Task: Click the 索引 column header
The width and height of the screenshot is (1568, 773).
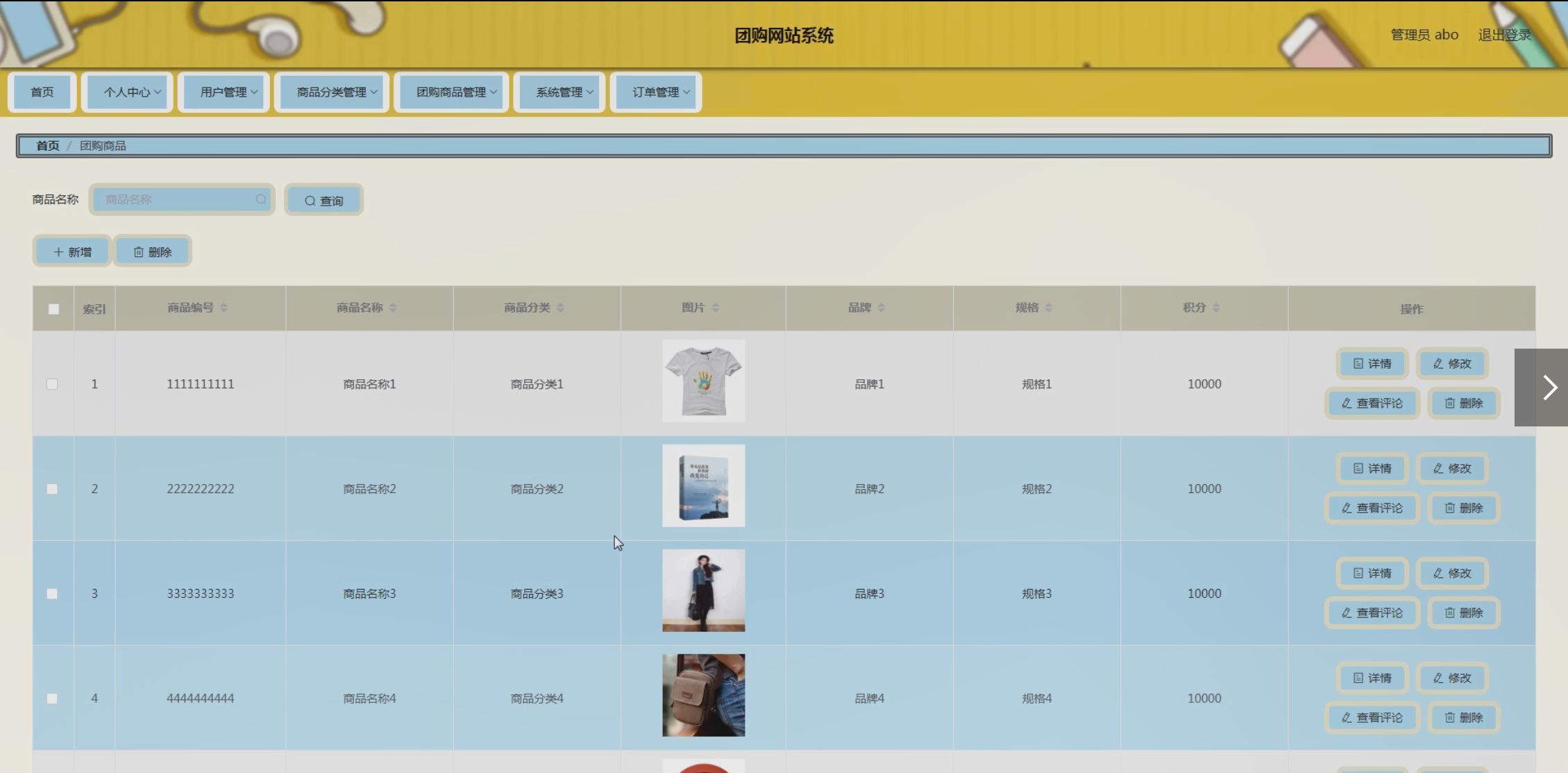Action: tap(94, 309)
